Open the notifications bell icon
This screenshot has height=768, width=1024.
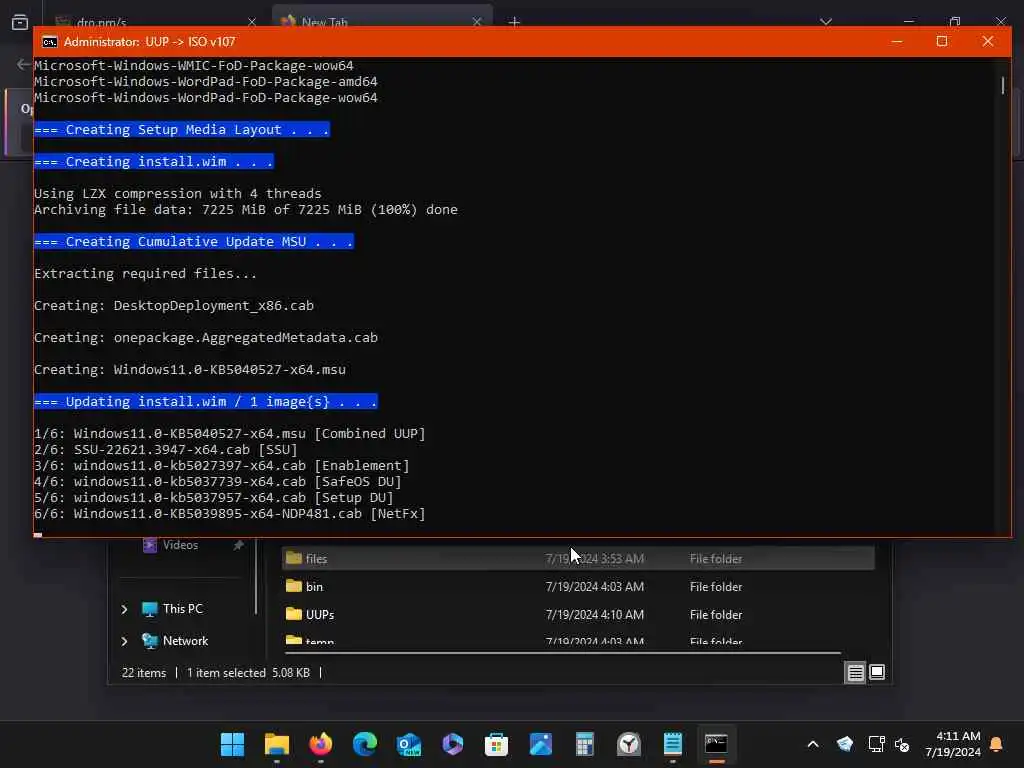[997, 744]
